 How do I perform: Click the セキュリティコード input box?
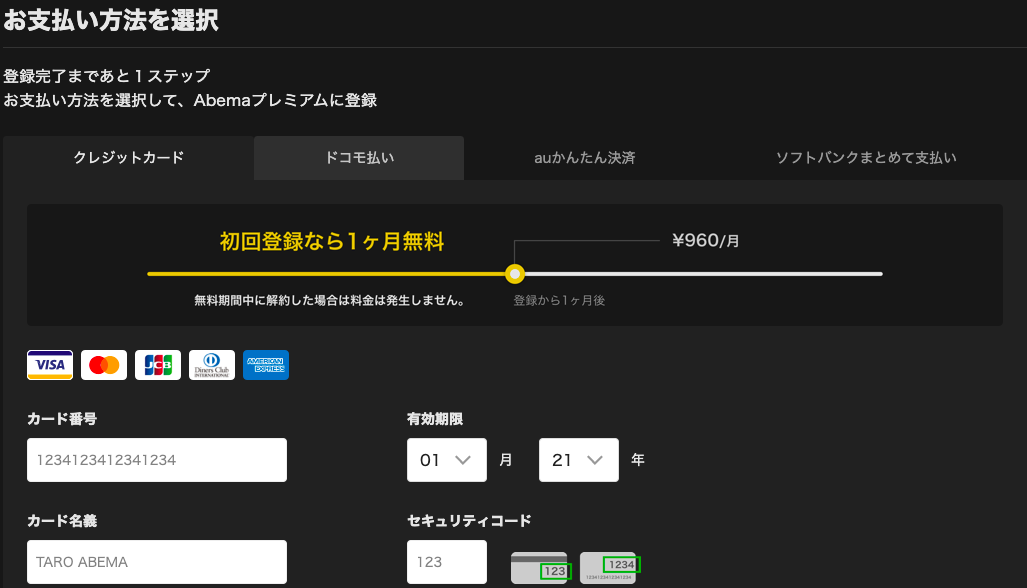point(446,562)
